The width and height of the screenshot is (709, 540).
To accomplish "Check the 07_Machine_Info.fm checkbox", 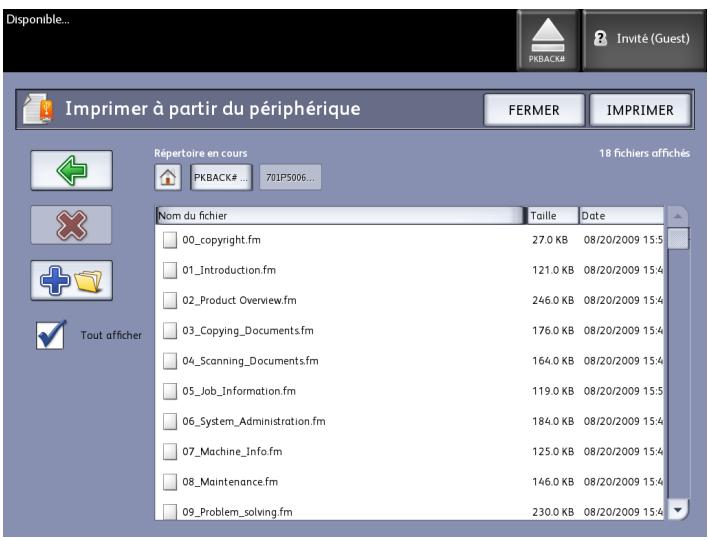I will (x=170, y=452).
